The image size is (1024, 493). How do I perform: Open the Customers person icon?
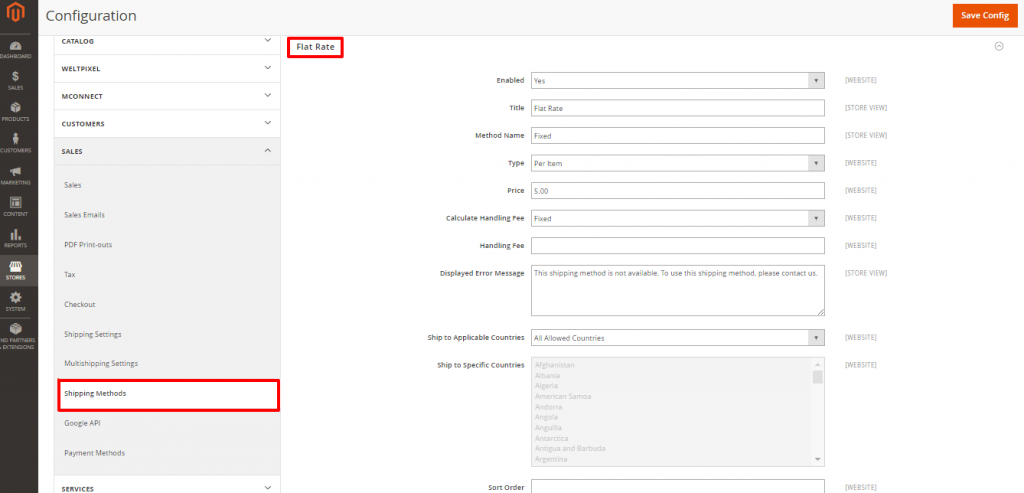point(17,142)
